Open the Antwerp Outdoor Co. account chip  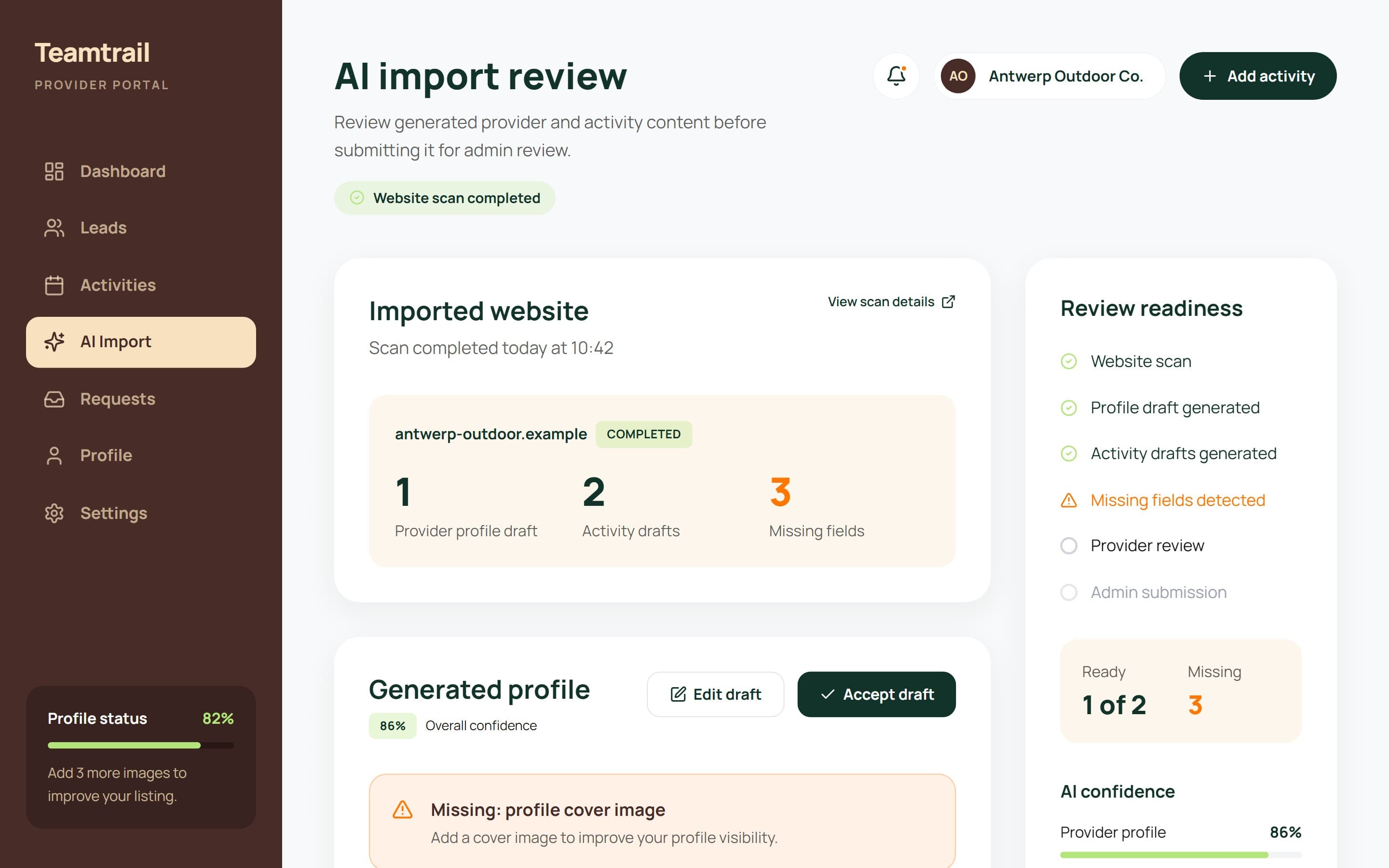[x=1049, y=76]
